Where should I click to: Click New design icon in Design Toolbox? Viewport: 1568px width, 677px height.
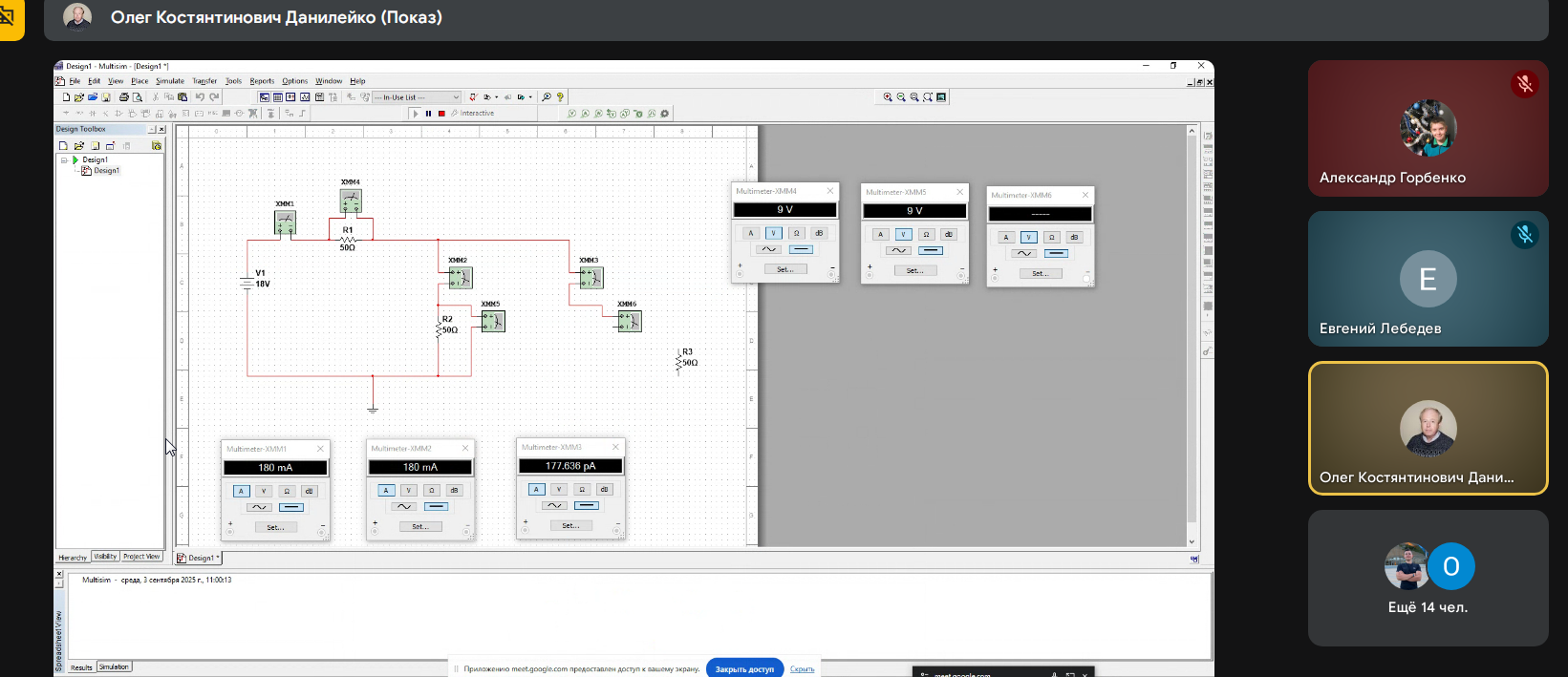63,145
